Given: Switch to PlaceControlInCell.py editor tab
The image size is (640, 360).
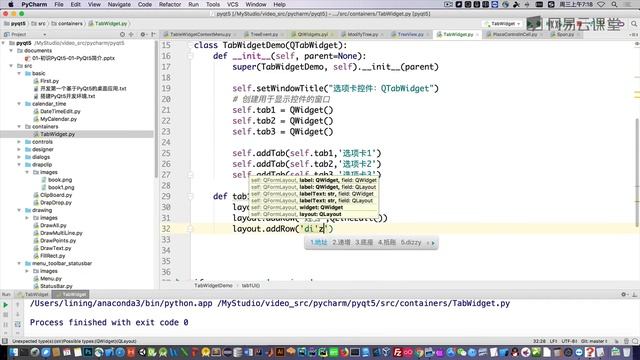Looking at the screenshot, I should click(514, 35).
